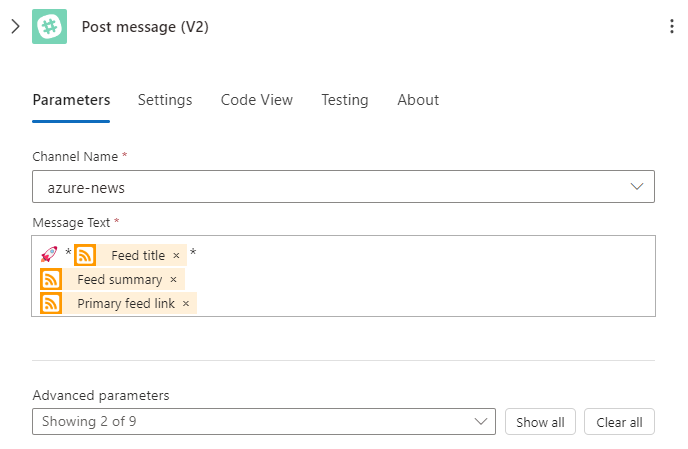Viewport: 688px width, 449px height.
Task: Select the Parameters tab
Action: 71,100
